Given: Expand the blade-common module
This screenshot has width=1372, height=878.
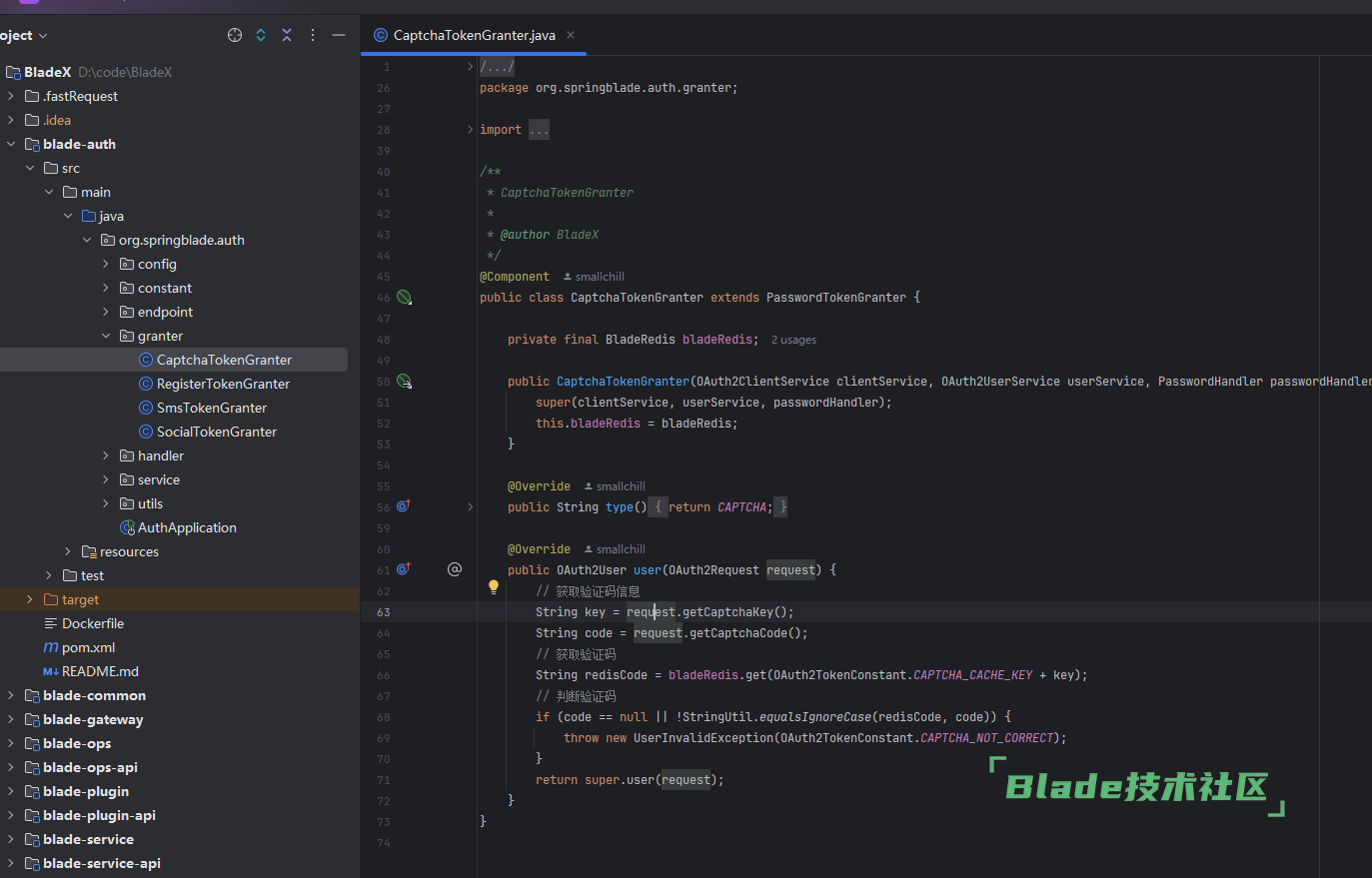Looking at the screenshot, I should 11,695.
